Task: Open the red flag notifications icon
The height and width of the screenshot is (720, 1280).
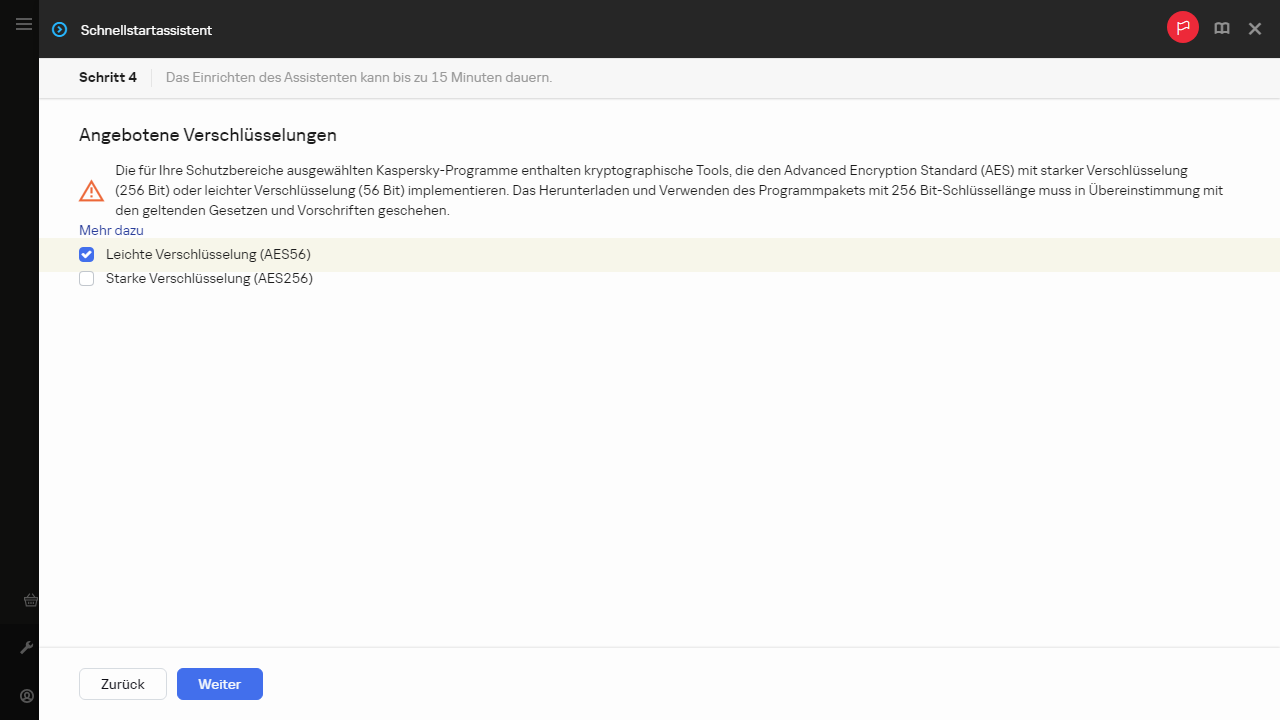Action: (x=1182, y=28)
